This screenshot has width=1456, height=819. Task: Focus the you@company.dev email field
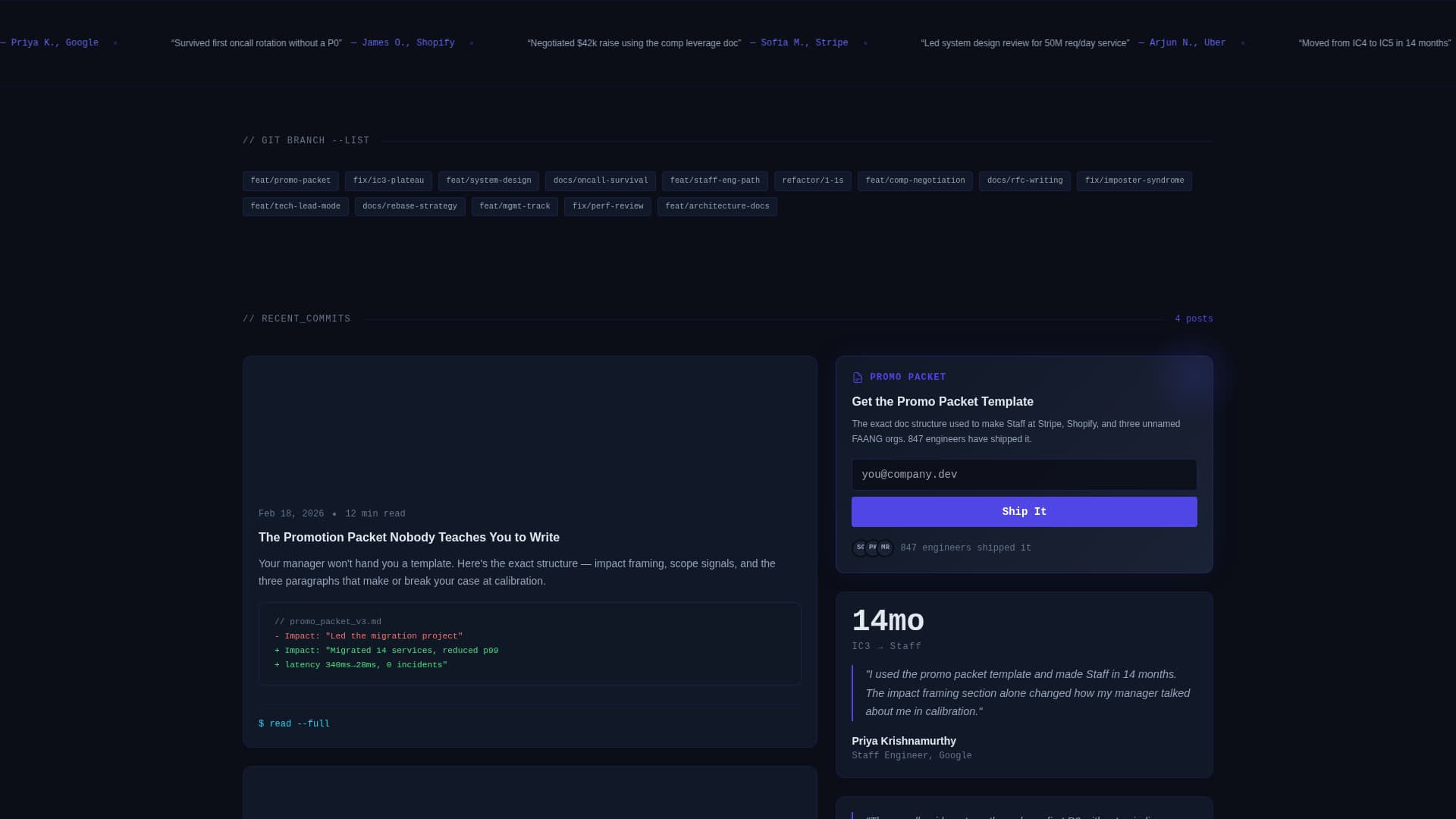(x=1025, y=475)
